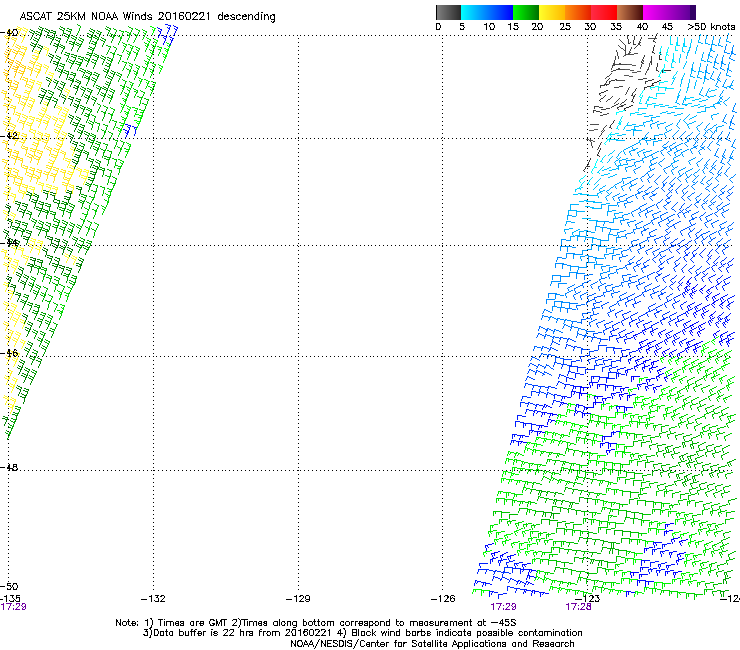Click the '-46' latitude axis label

click(x=9, y=353)
